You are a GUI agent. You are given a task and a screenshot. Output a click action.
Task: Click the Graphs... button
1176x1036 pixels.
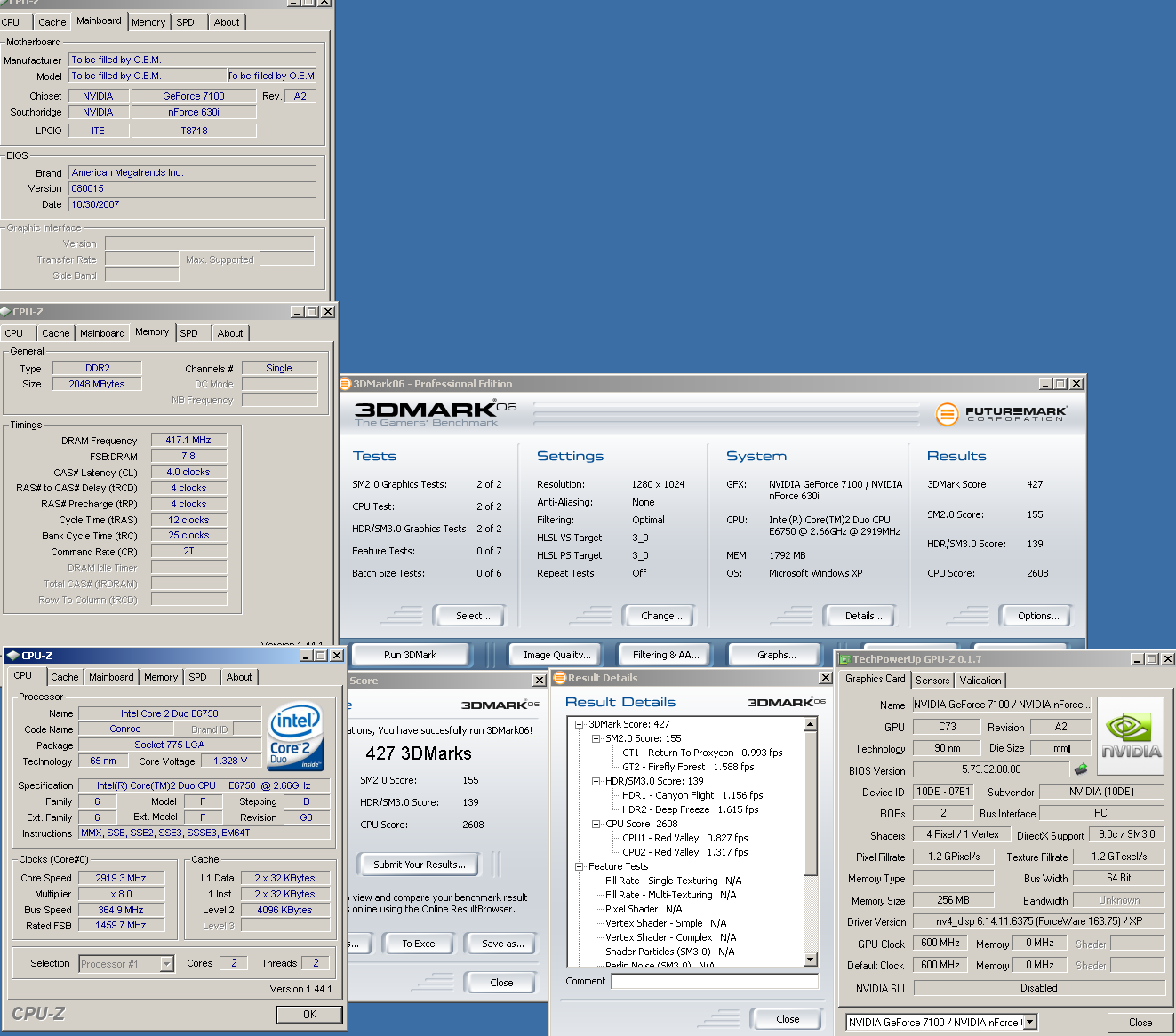click(x=776, y=655)
